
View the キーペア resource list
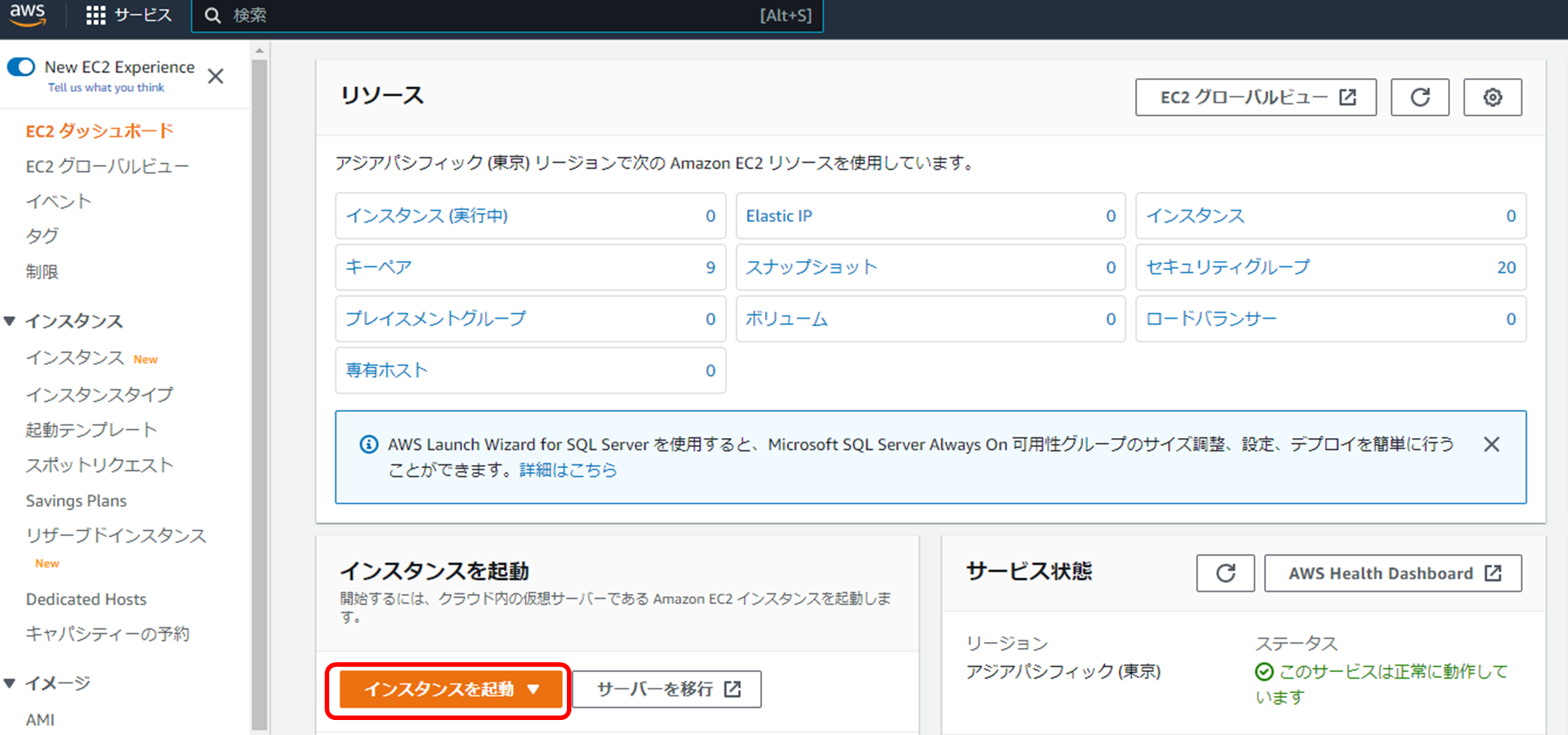pos(379,267)
